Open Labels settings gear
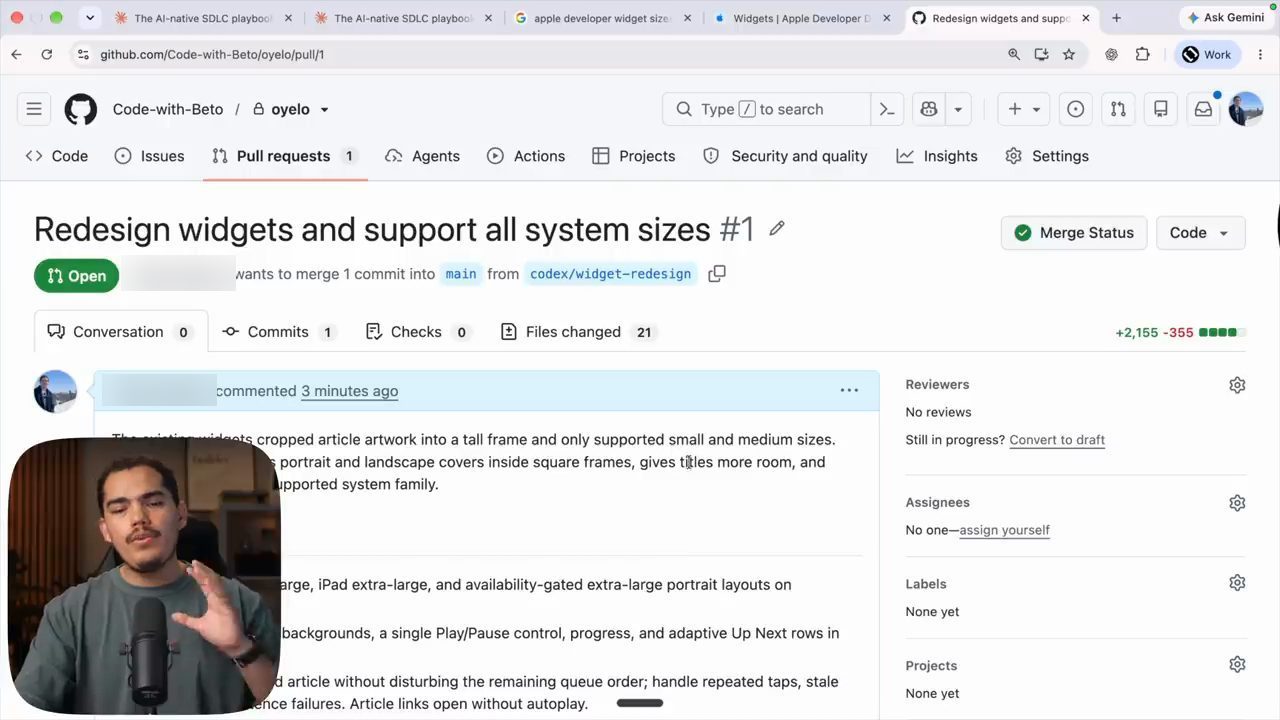This screenshot has width=1280, height=720. pos(1237,583)
